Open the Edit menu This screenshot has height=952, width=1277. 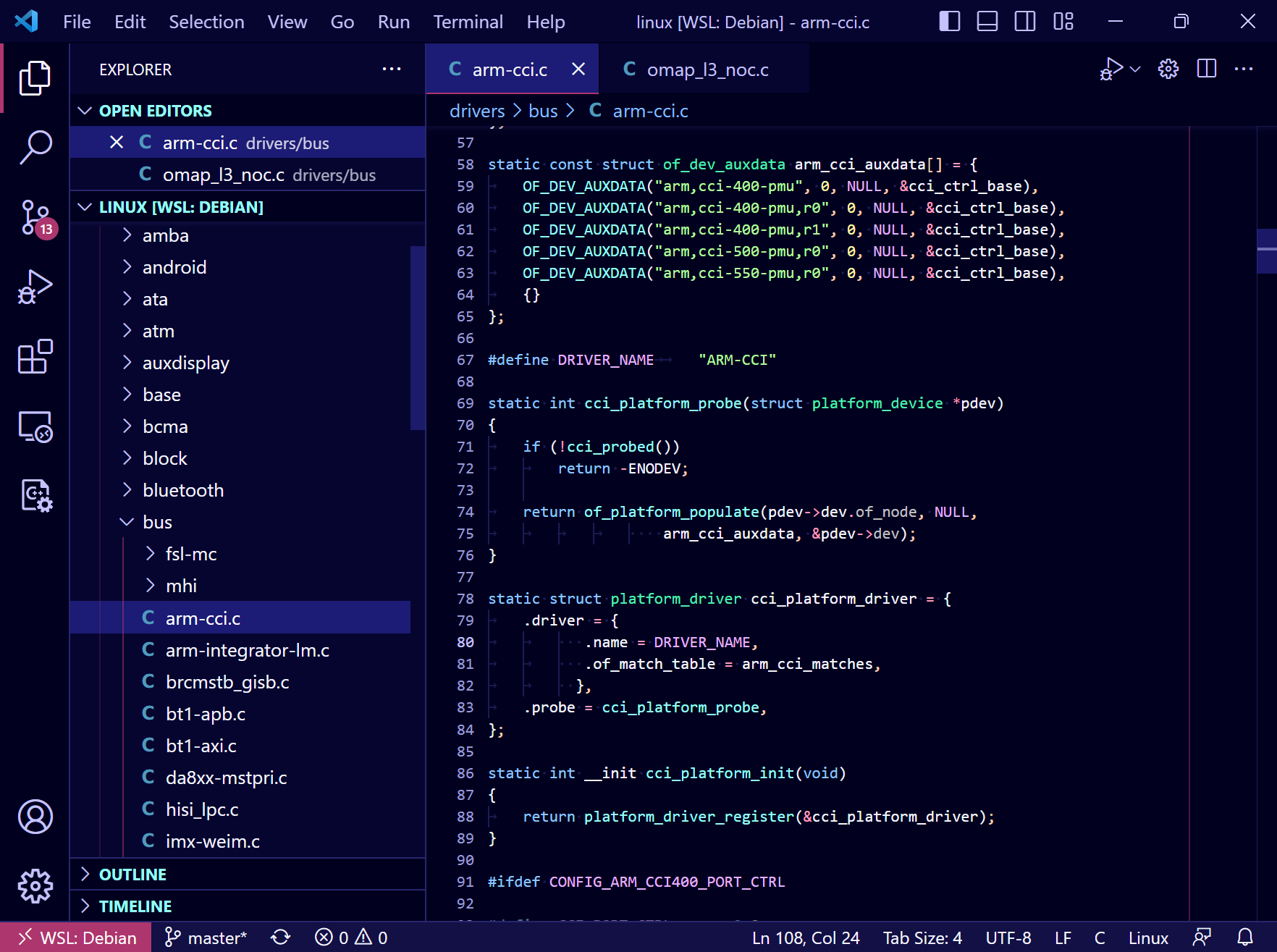(x=130, y=22)
